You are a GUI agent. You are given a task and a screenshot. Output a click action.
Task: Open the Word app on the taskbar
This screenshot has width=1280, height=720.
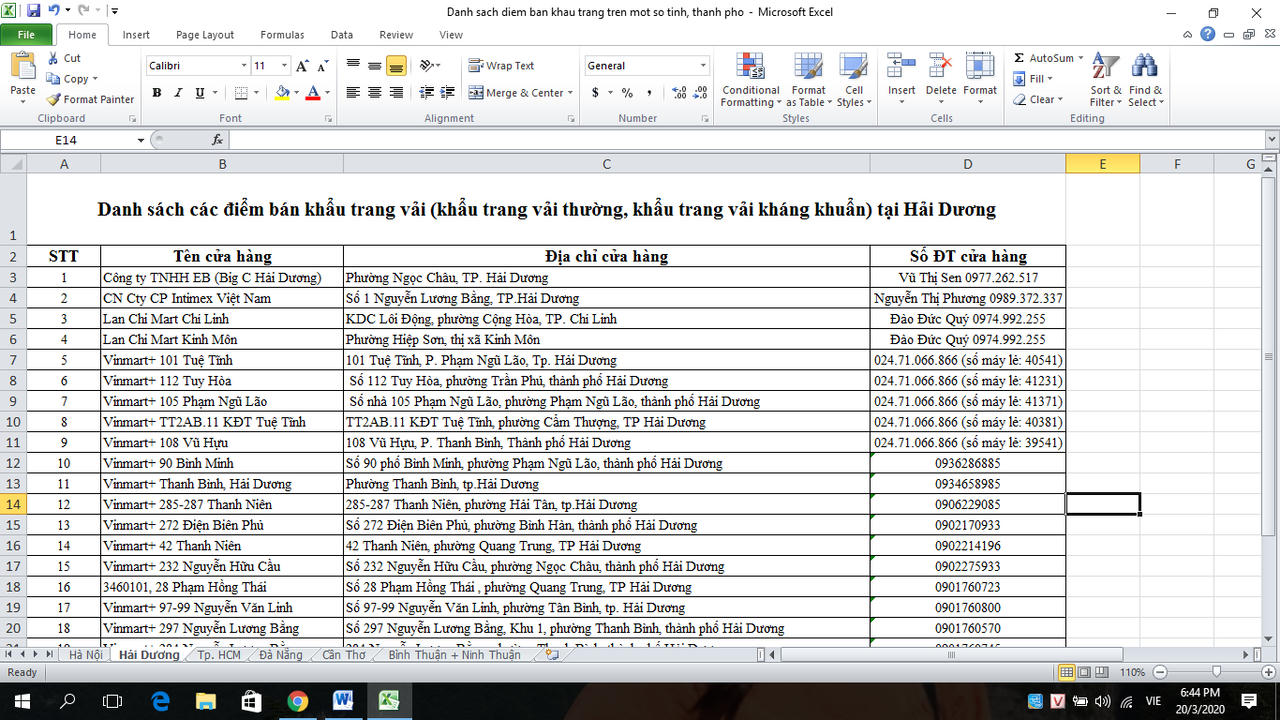coord(343,700)
